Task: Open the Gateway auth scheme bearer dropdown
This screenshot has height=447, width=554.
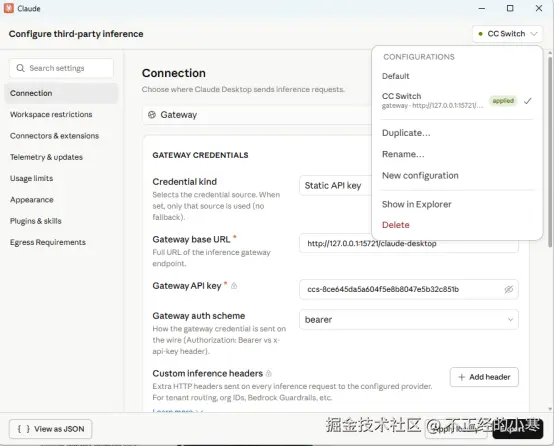Action: pos(409,320)
